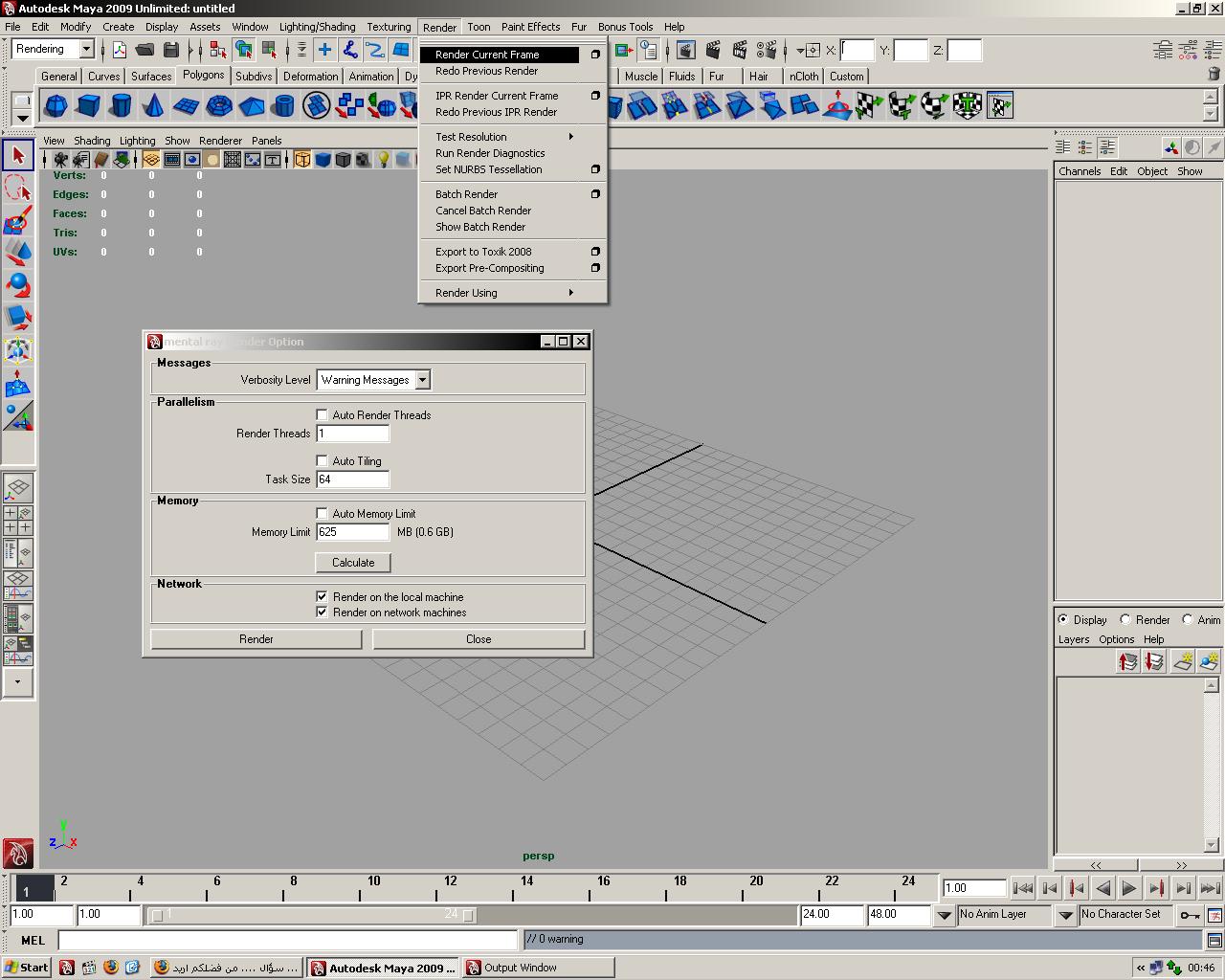Open the Render Settings clapperboard icon
Image resolution: width=1225 pixels, height=980 pixels.
(x=766, y=50)
